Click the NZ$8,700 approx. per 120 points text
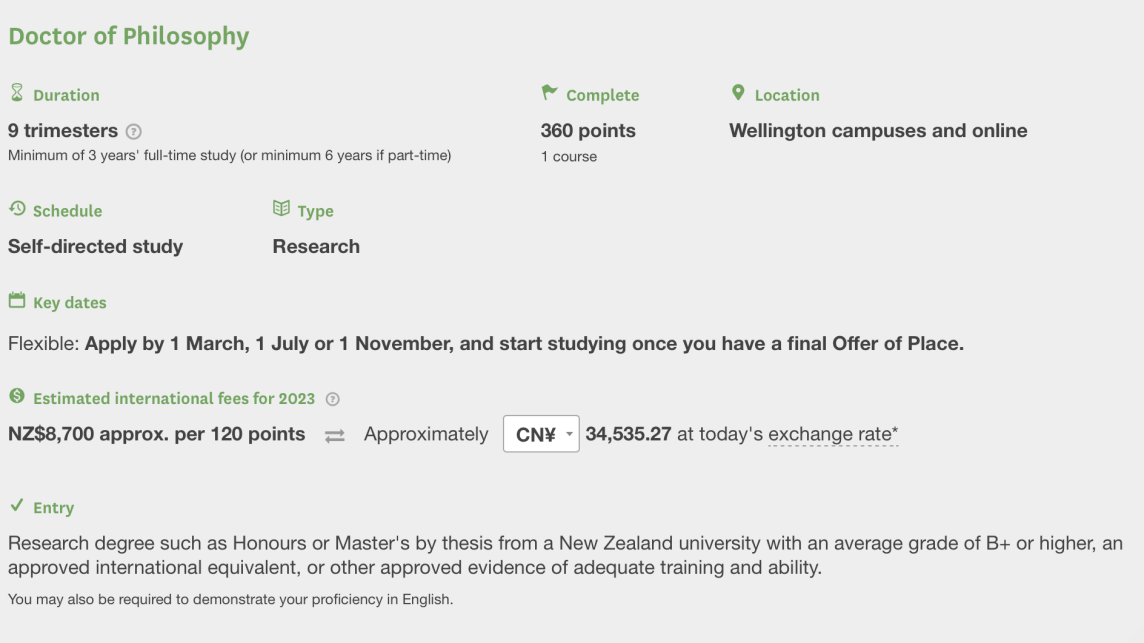 [157, 434]
